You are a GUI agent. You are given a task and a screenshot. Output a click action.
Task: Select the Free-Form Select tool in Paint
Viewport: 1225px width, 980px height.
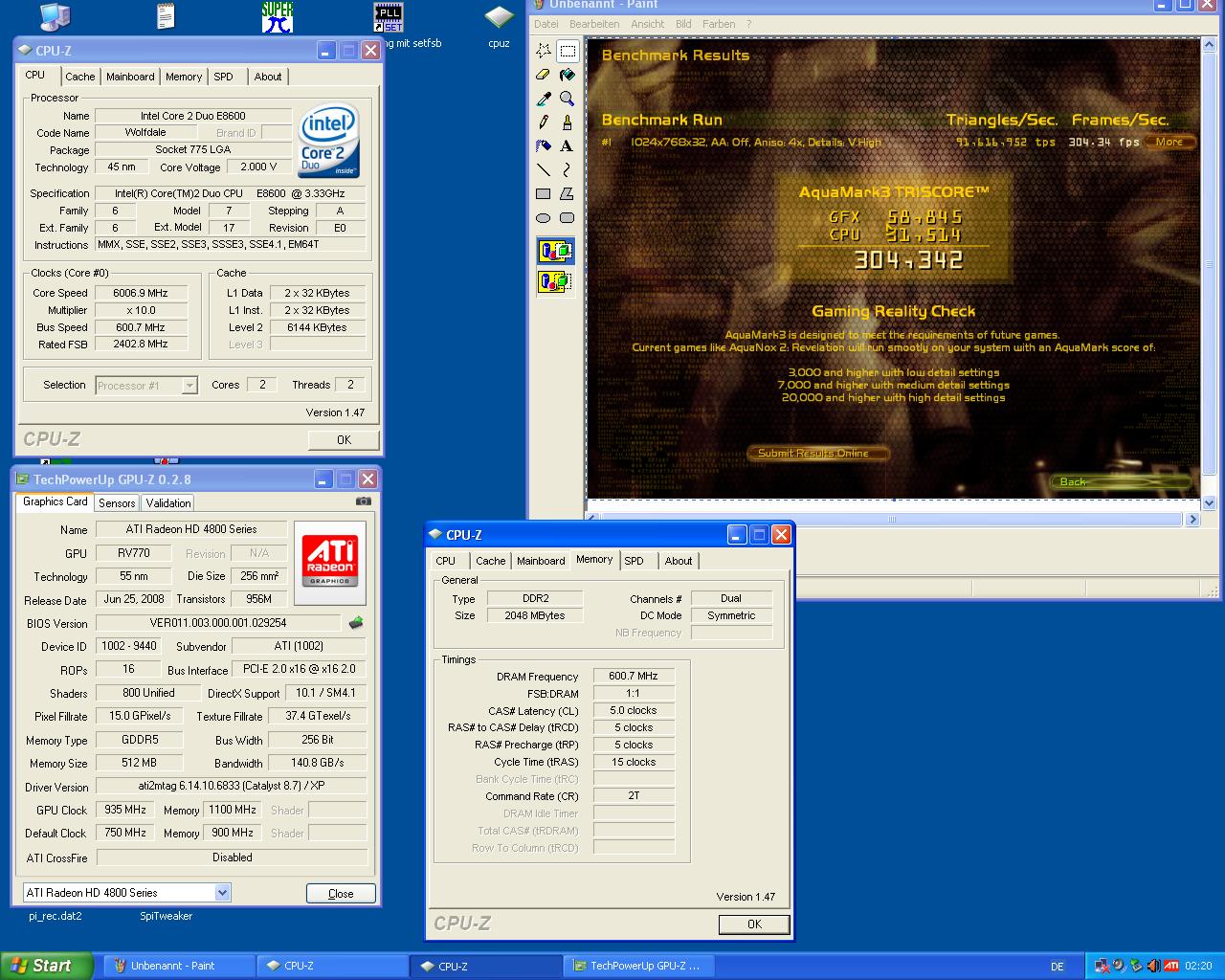pyautogui.click(x=544, y=50)
